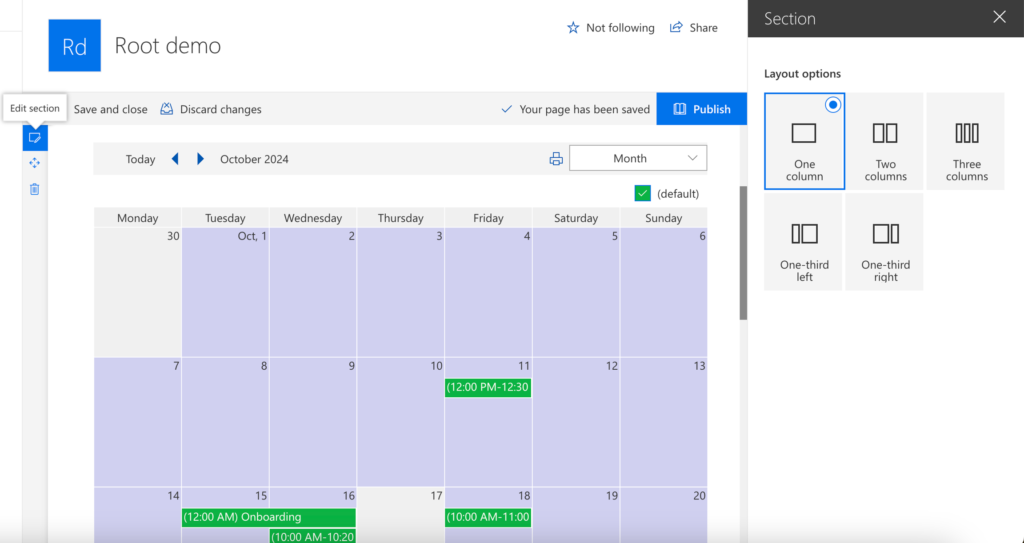Screen dimensions: 1024x543
Task: Click Not following label
Action: [620, 27]
